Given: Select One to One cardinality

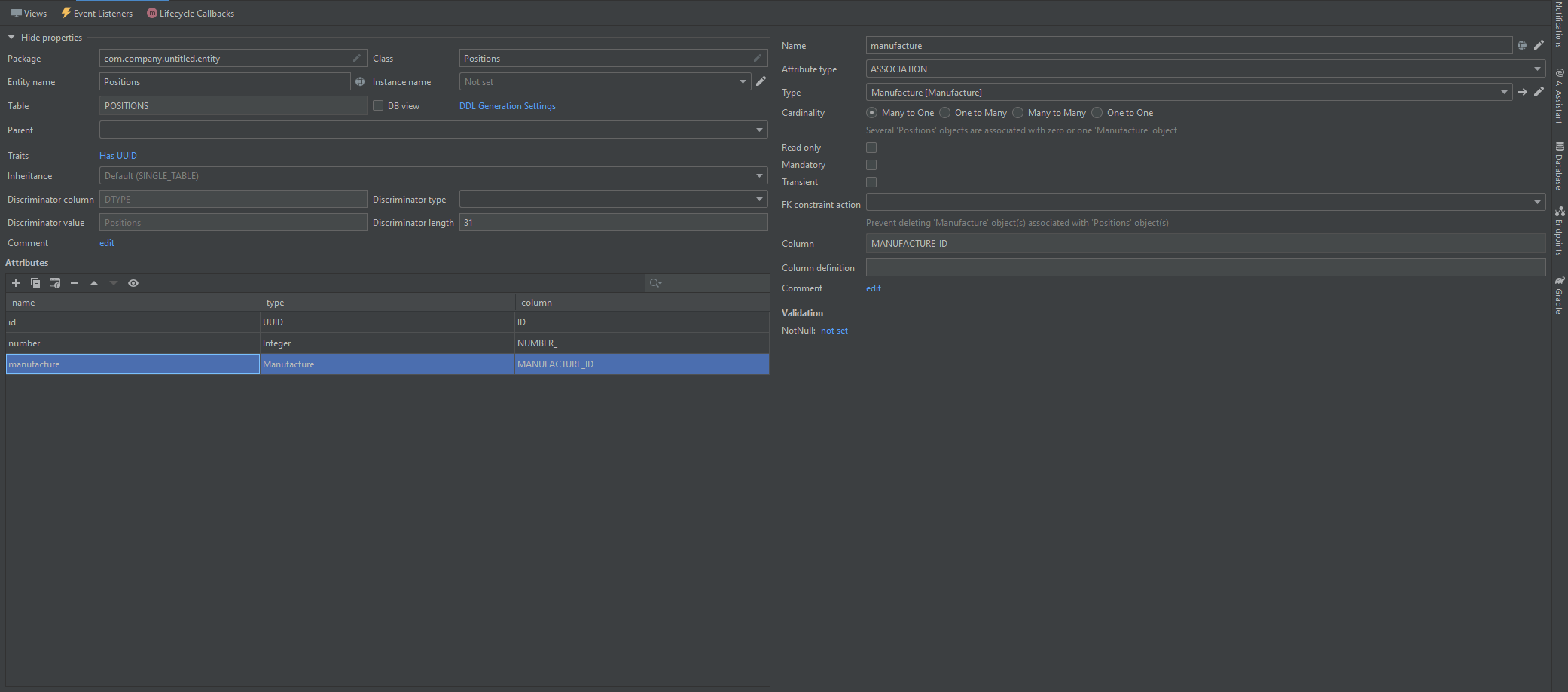Looking at the screenshot, I should (1097, 112).
